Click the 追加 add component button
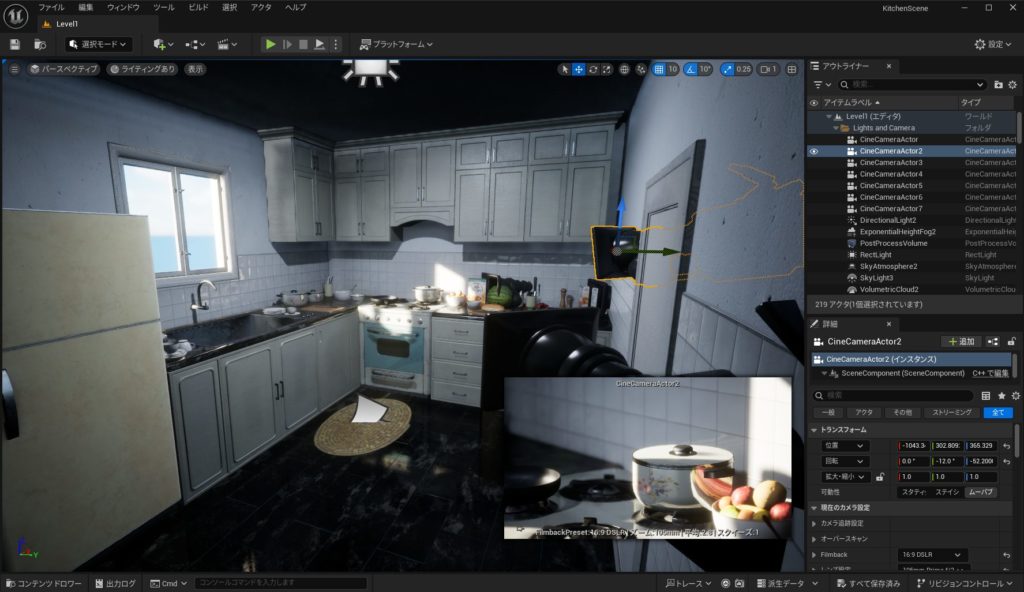 click(x=962, y=341)
